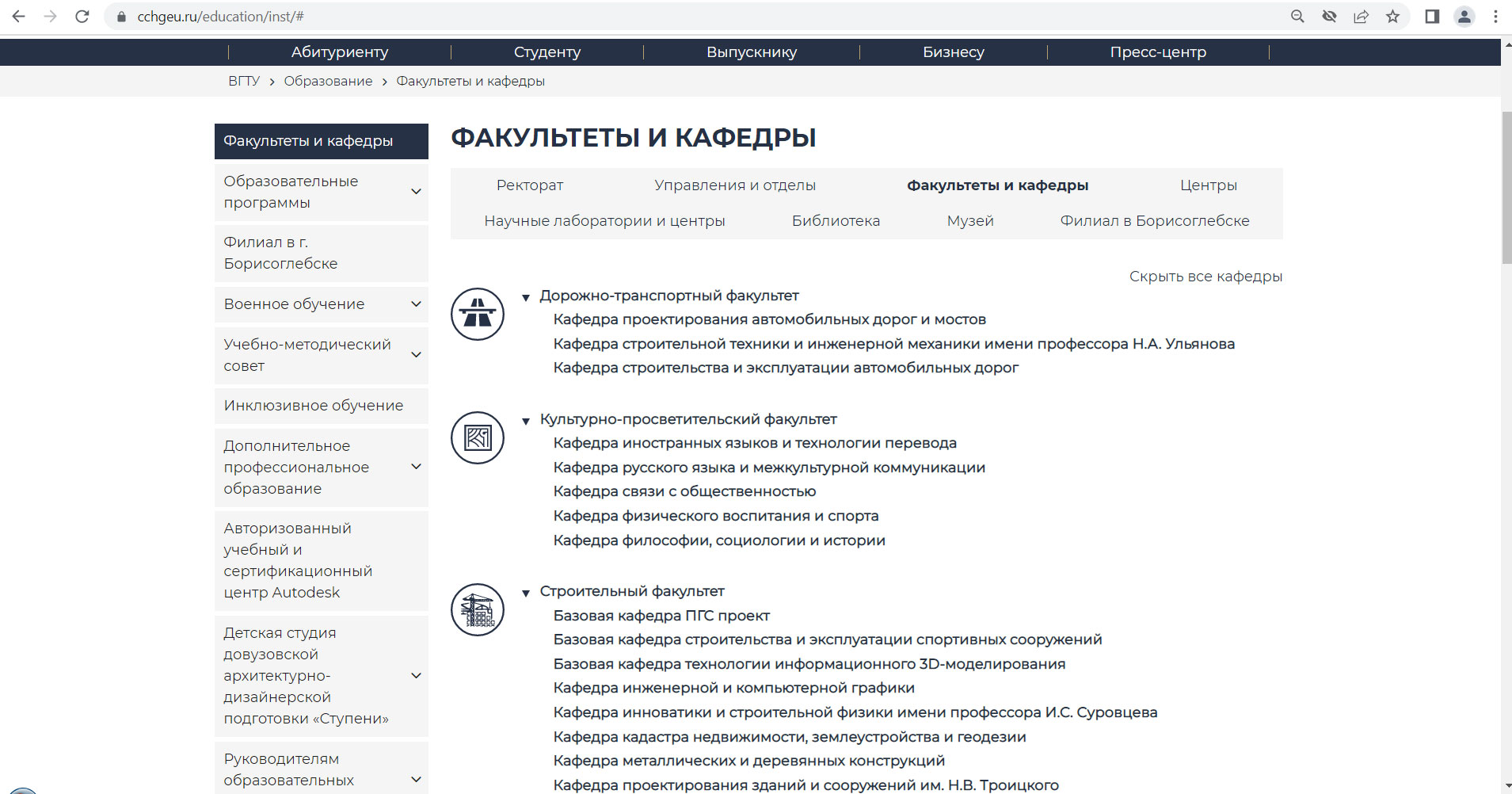Click the Cultural-Educational faculty emblem icon
This screenshot has height=794, width=1512.
click(478, 437)
